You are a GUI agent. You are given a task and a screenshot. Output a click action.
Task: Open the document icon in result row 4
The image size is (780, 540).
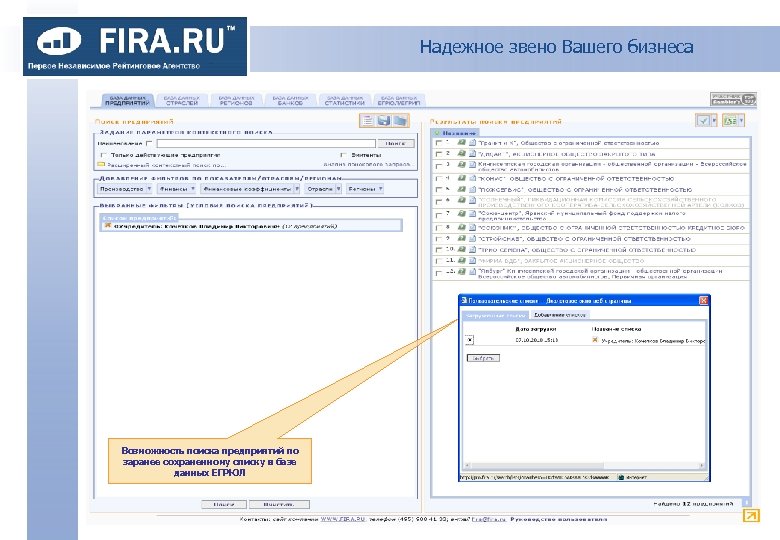point(473,178)
